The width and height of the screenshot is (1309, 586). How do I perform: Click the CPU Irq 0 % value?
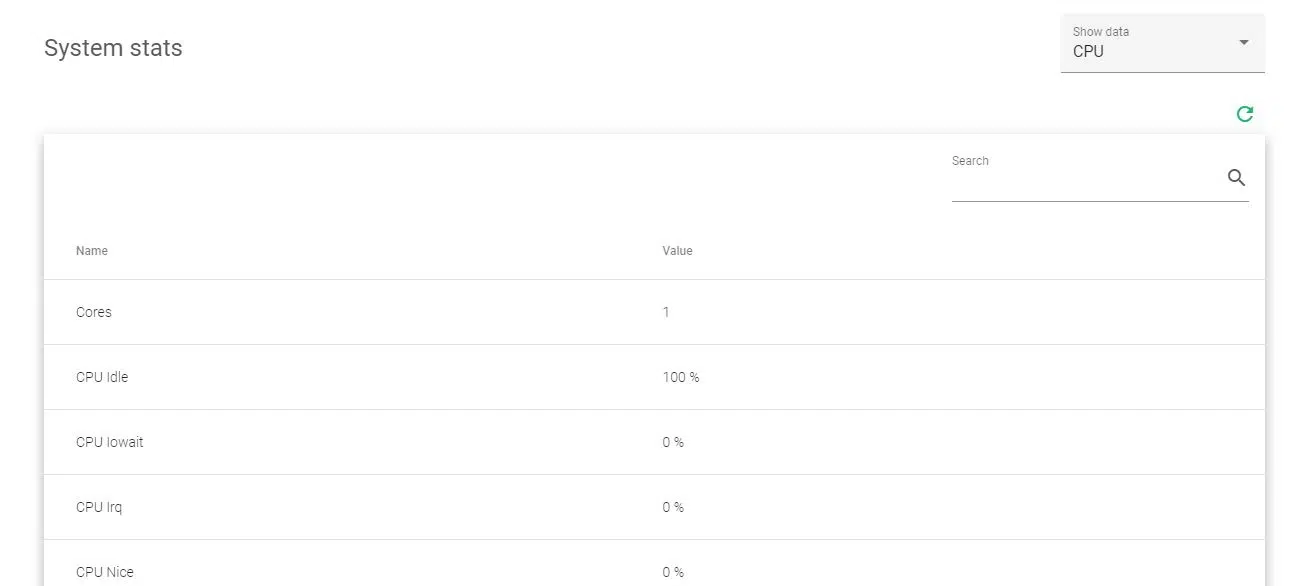pos(673,507)
